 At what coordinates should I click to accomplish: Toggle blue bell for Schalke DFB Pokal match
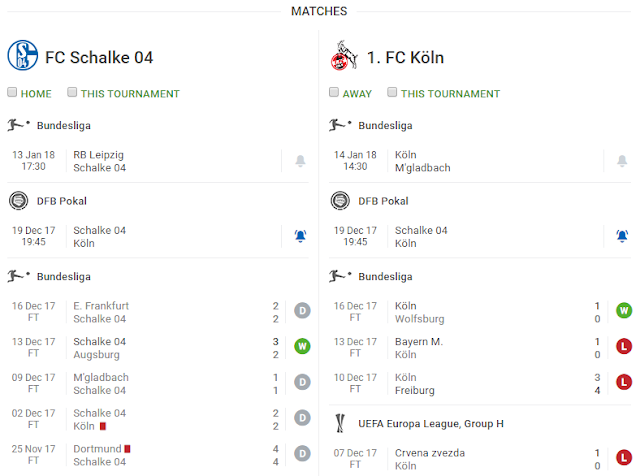point(301,236)
